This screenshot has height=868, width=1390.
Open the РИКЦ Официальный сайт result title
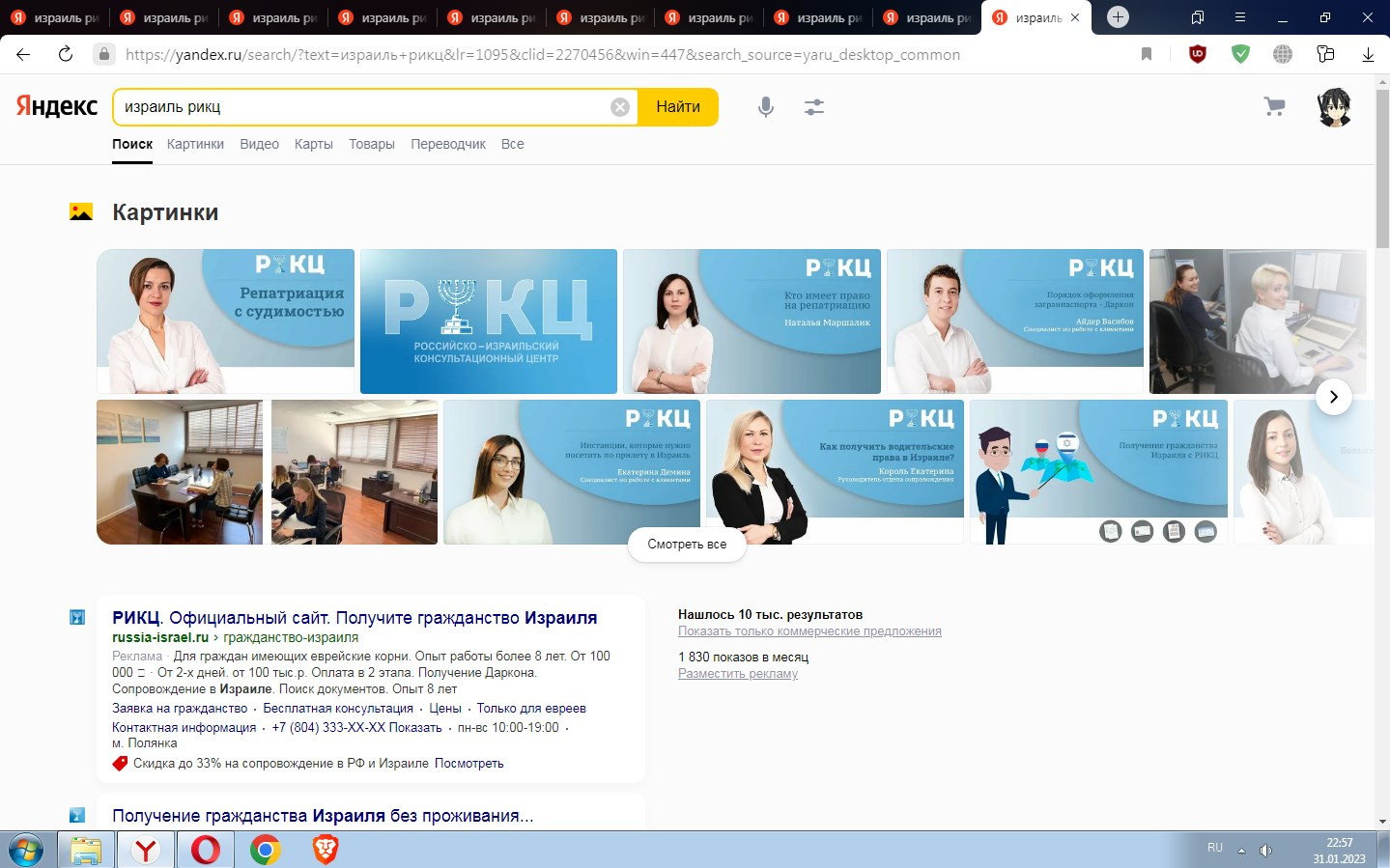(355, 618)
